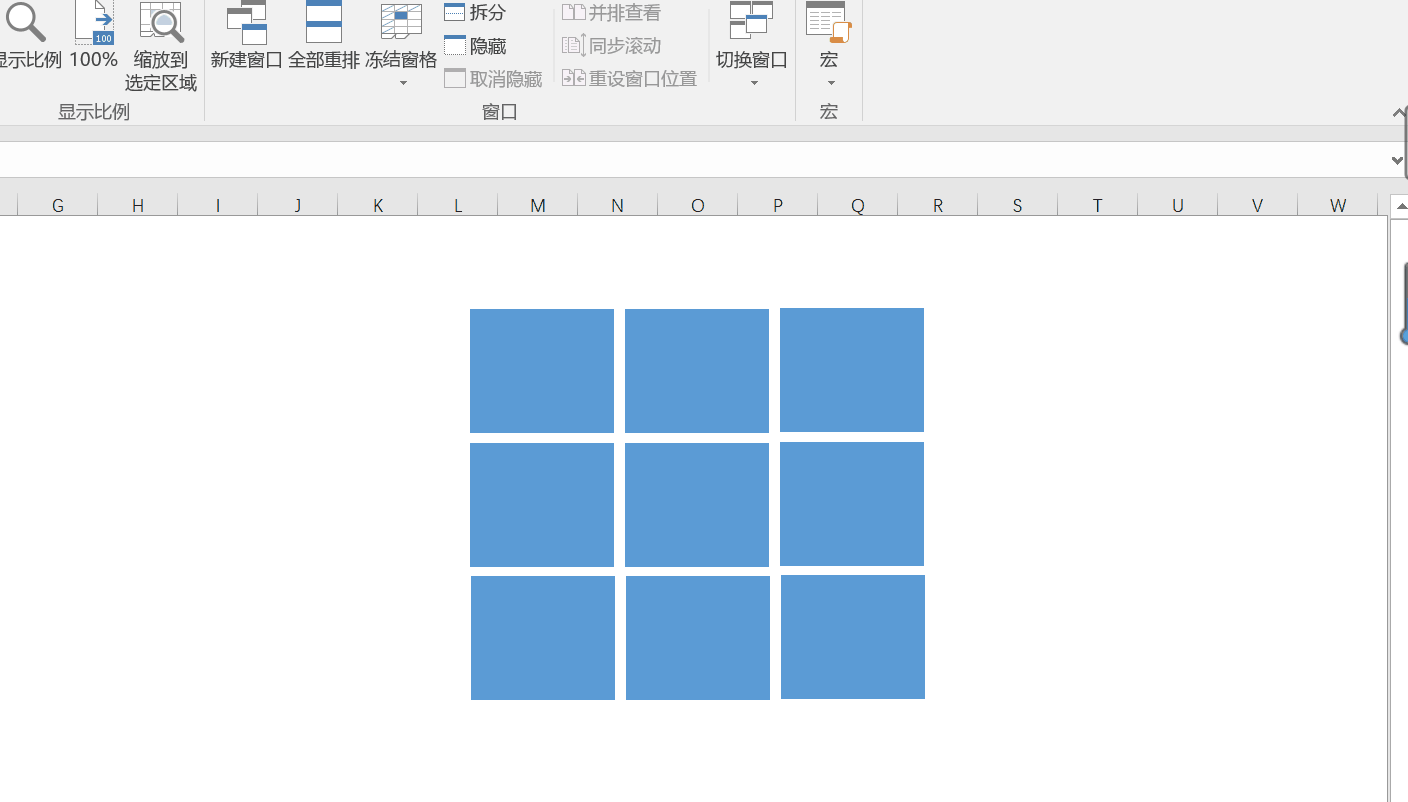Expand the formula bar
This screenshot has height=802, width=1408.
[1397, 160]
